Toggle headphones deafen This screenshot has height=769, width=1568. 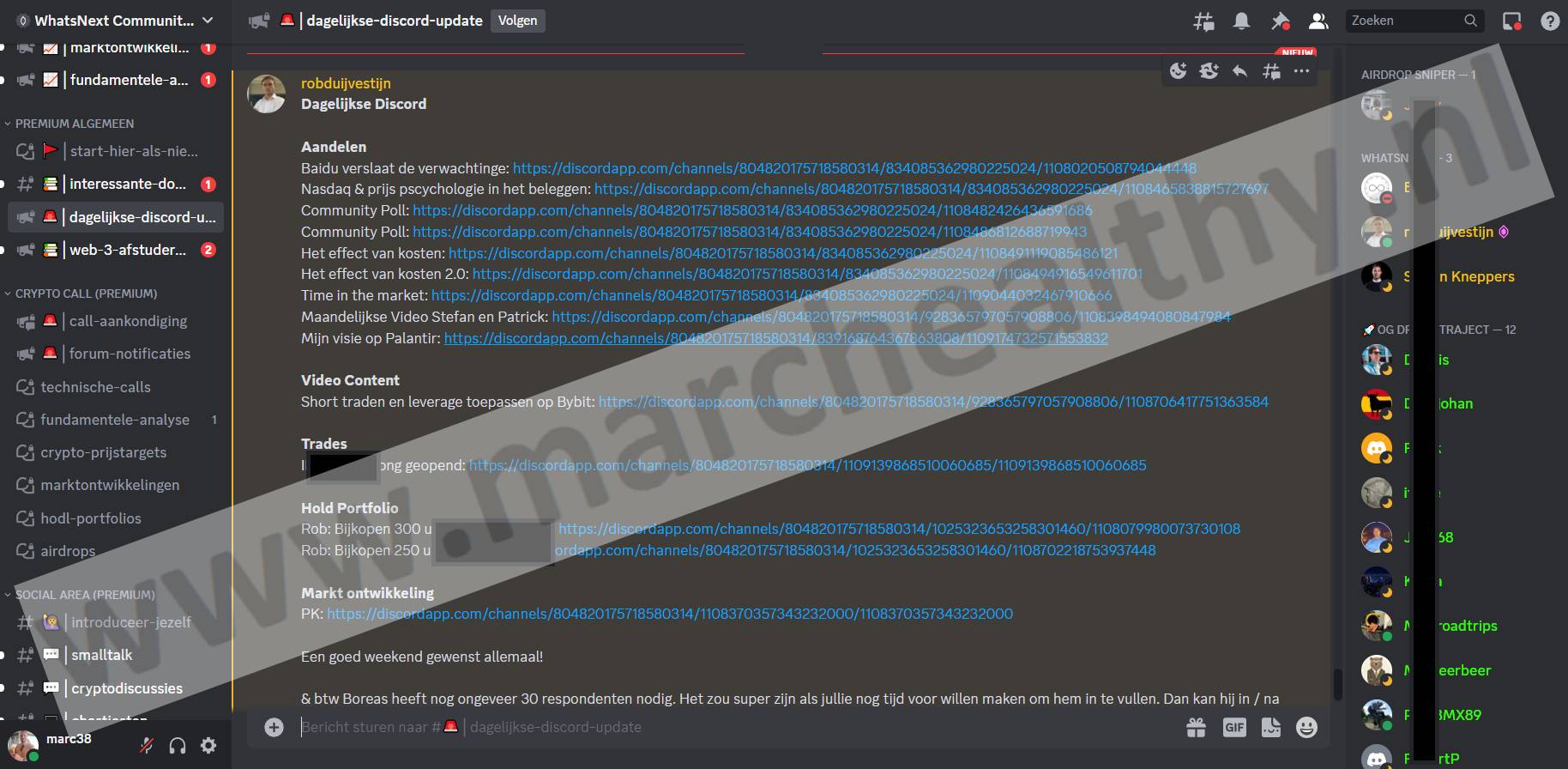coord(178,746)
